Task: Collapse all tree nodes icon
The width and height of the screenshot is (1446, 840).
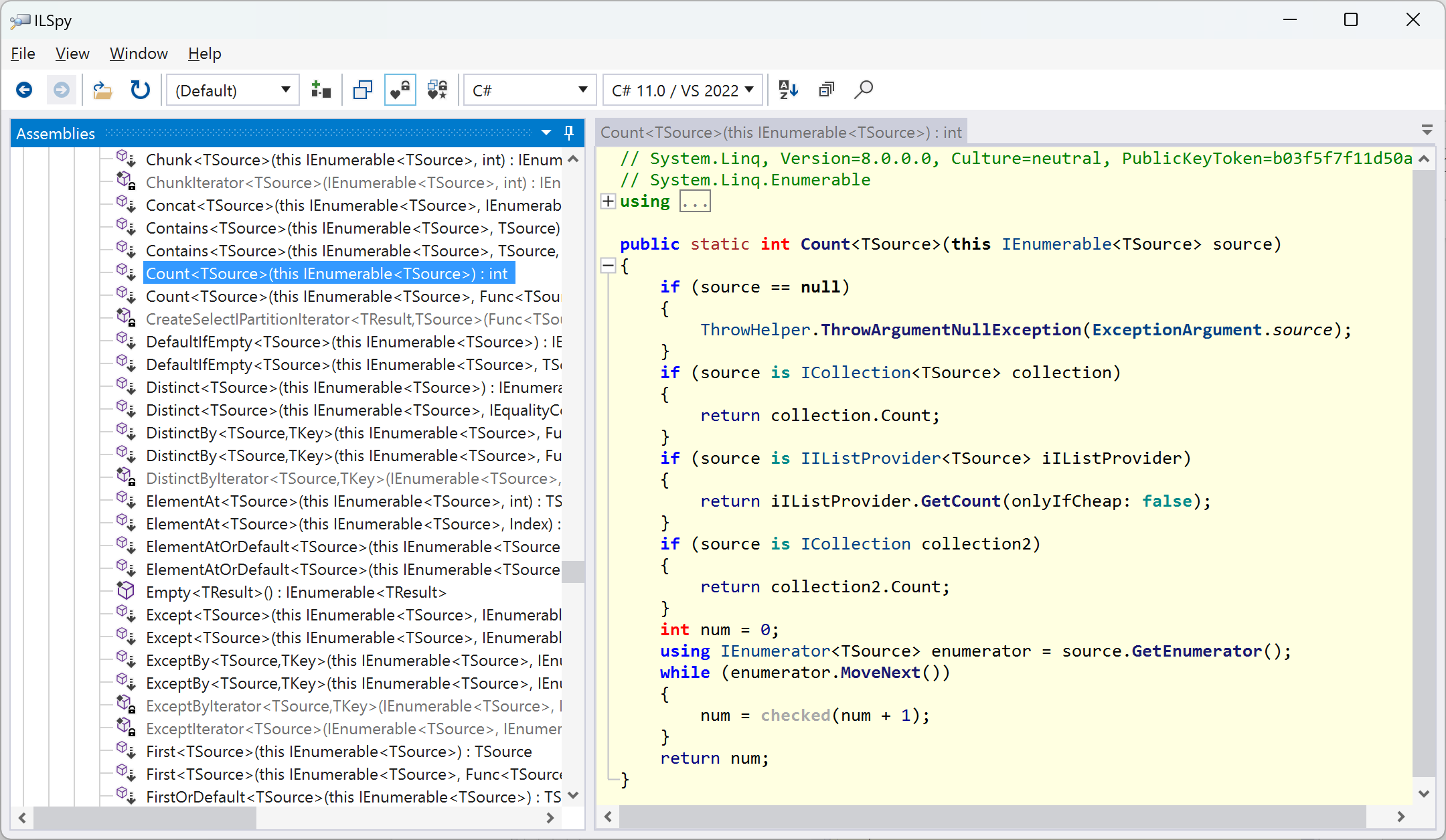Action: [x=827, y=90]
